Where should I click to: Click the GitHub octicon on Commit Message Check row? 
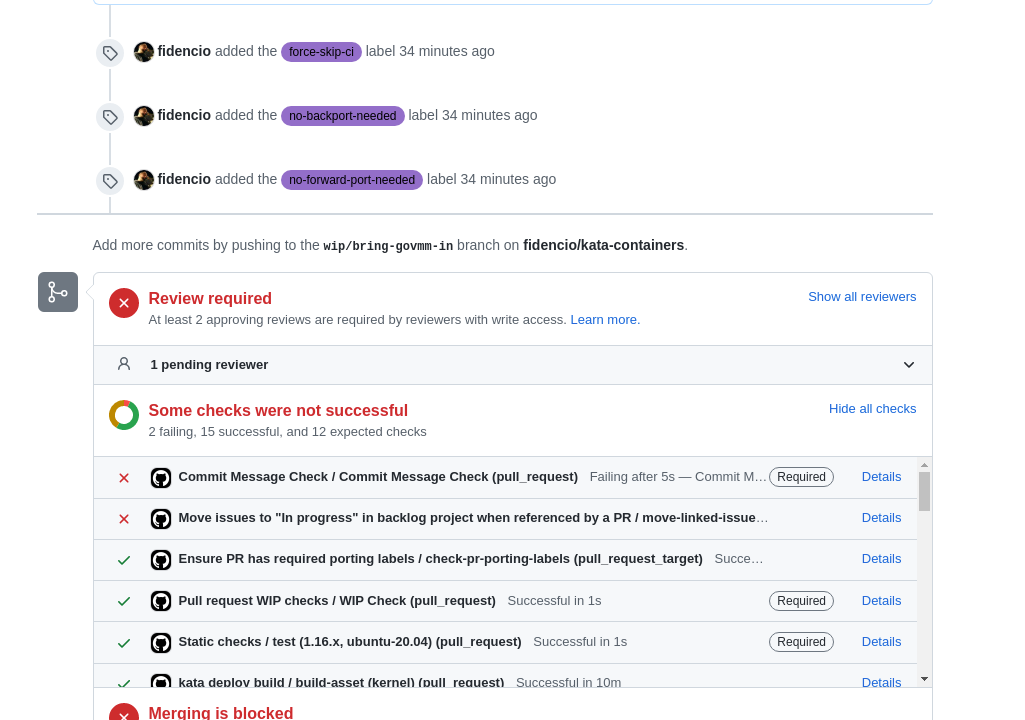(x=161, y=477)
